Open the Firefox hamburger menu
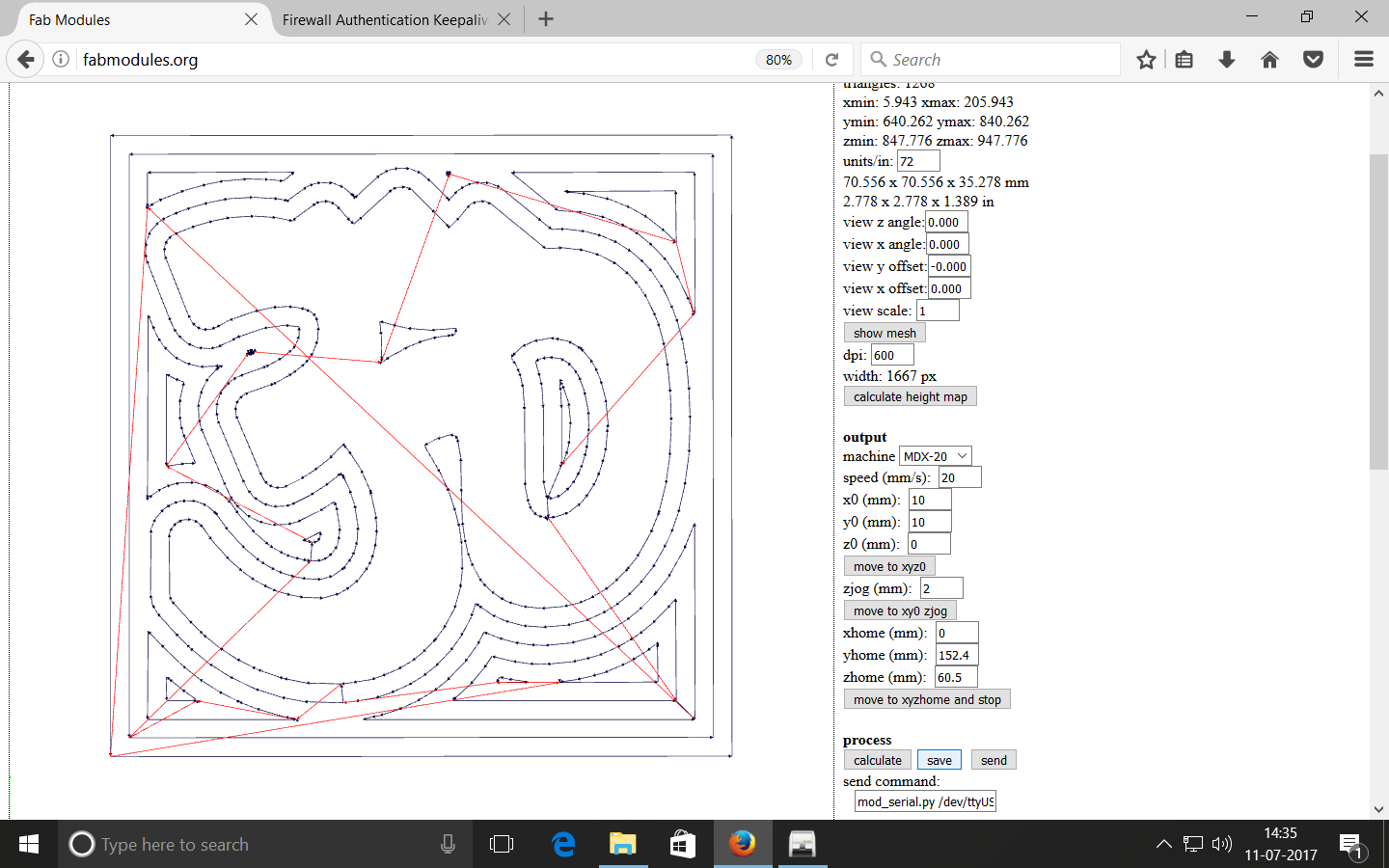1389x868 pixels. [1364, 60]
